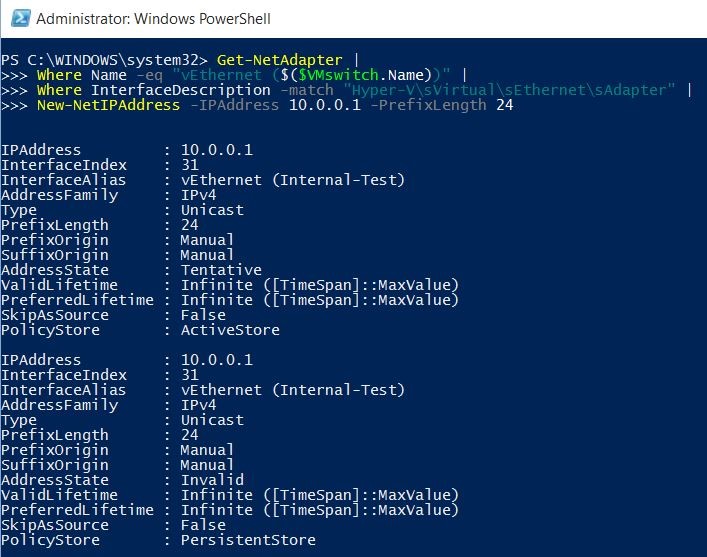Click the second SkipAsSource False value
The height and width of the screenshot is (557, 707).
point(203,525)
